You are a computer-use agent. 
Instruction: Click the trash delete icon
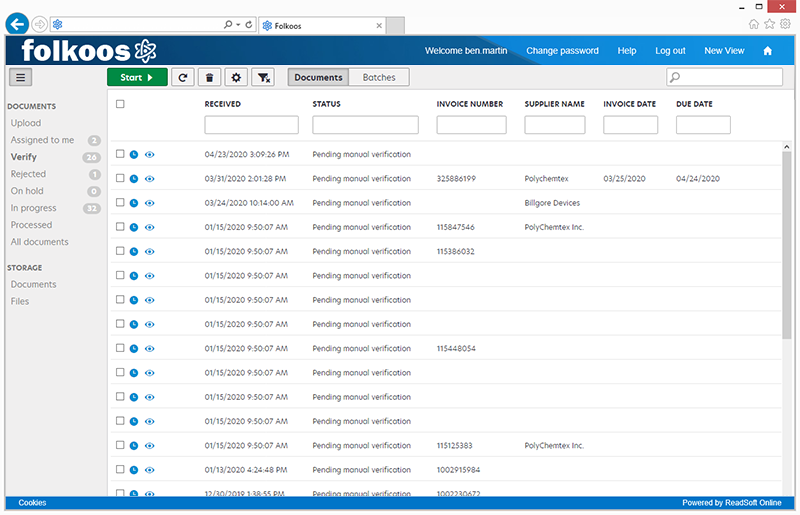coord(209,77)
